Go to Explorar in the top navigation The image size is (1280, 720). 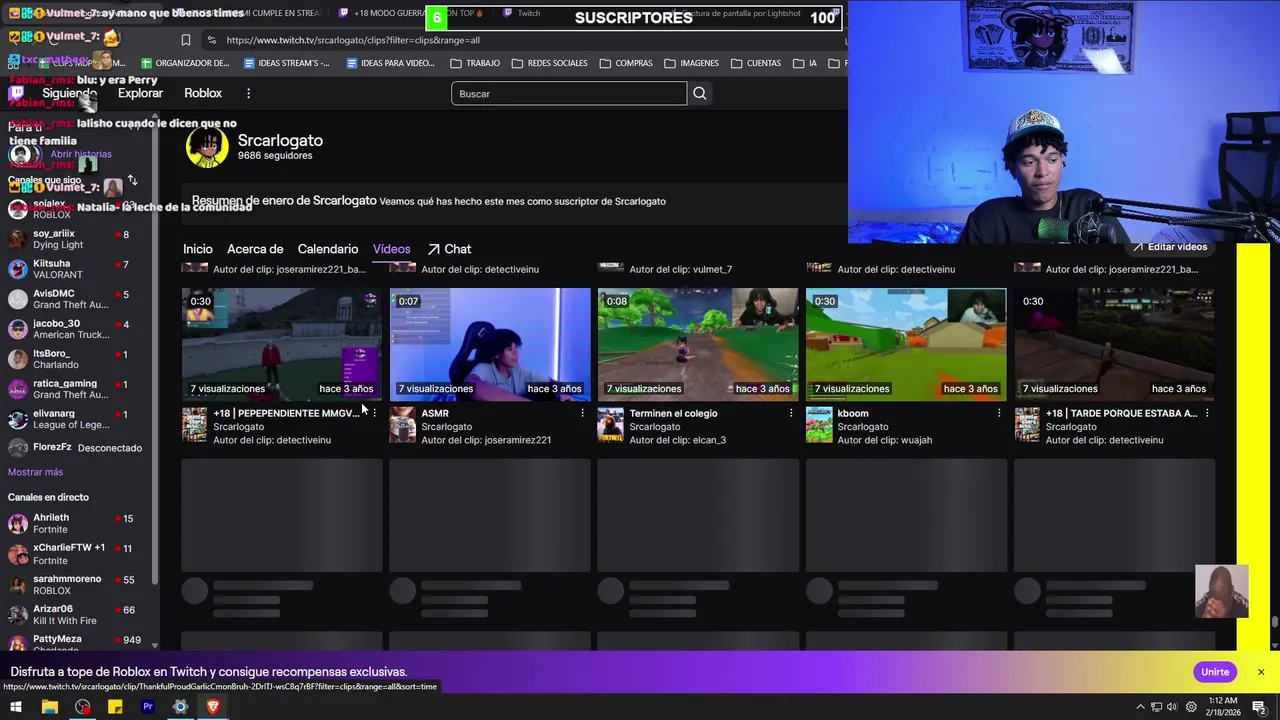(x=140, y=93)
